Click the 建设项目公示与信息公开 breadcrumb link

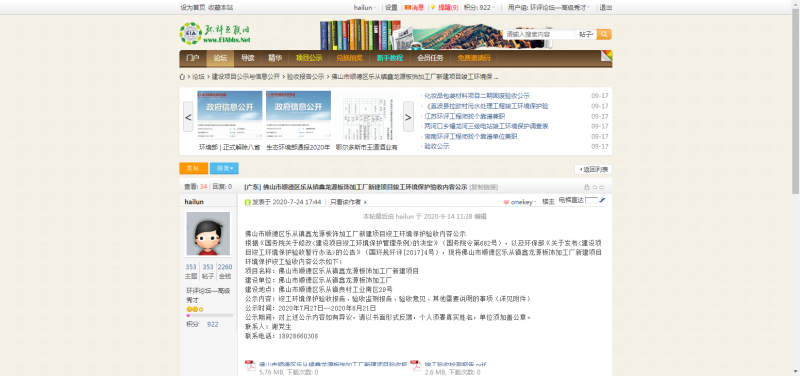[x=246, y=77]
